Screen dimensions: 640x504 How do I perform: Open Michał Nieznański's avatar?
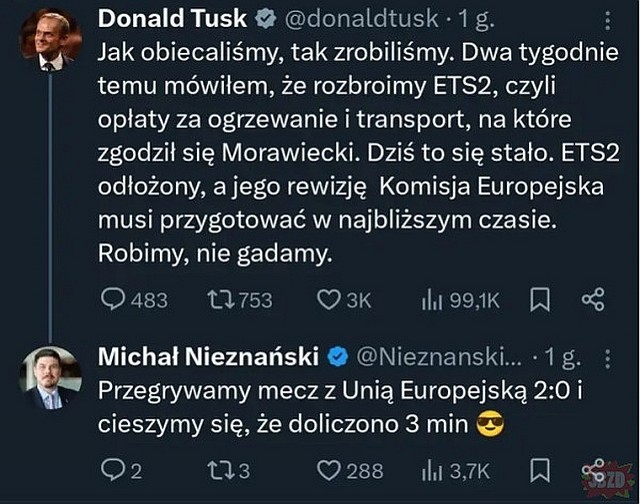coord(50,378)
